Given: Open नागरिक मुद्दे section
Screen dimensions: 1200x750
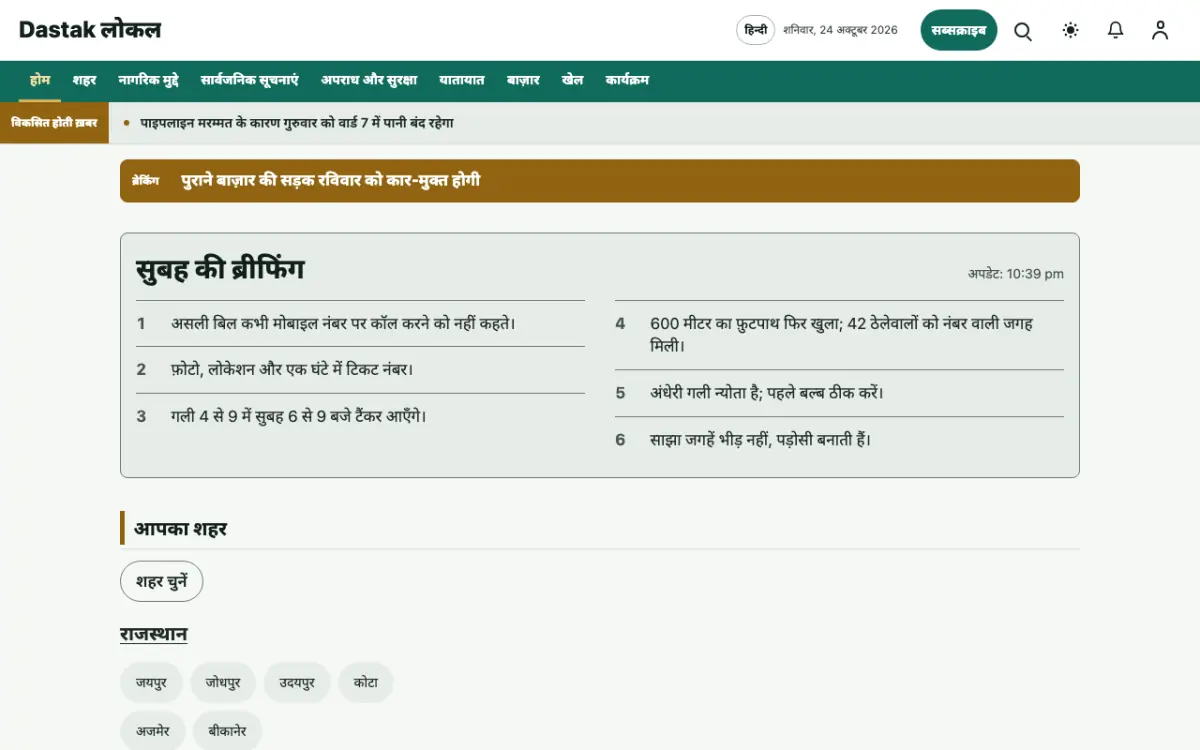Looking at the screenshot, I should pos(149,80).
